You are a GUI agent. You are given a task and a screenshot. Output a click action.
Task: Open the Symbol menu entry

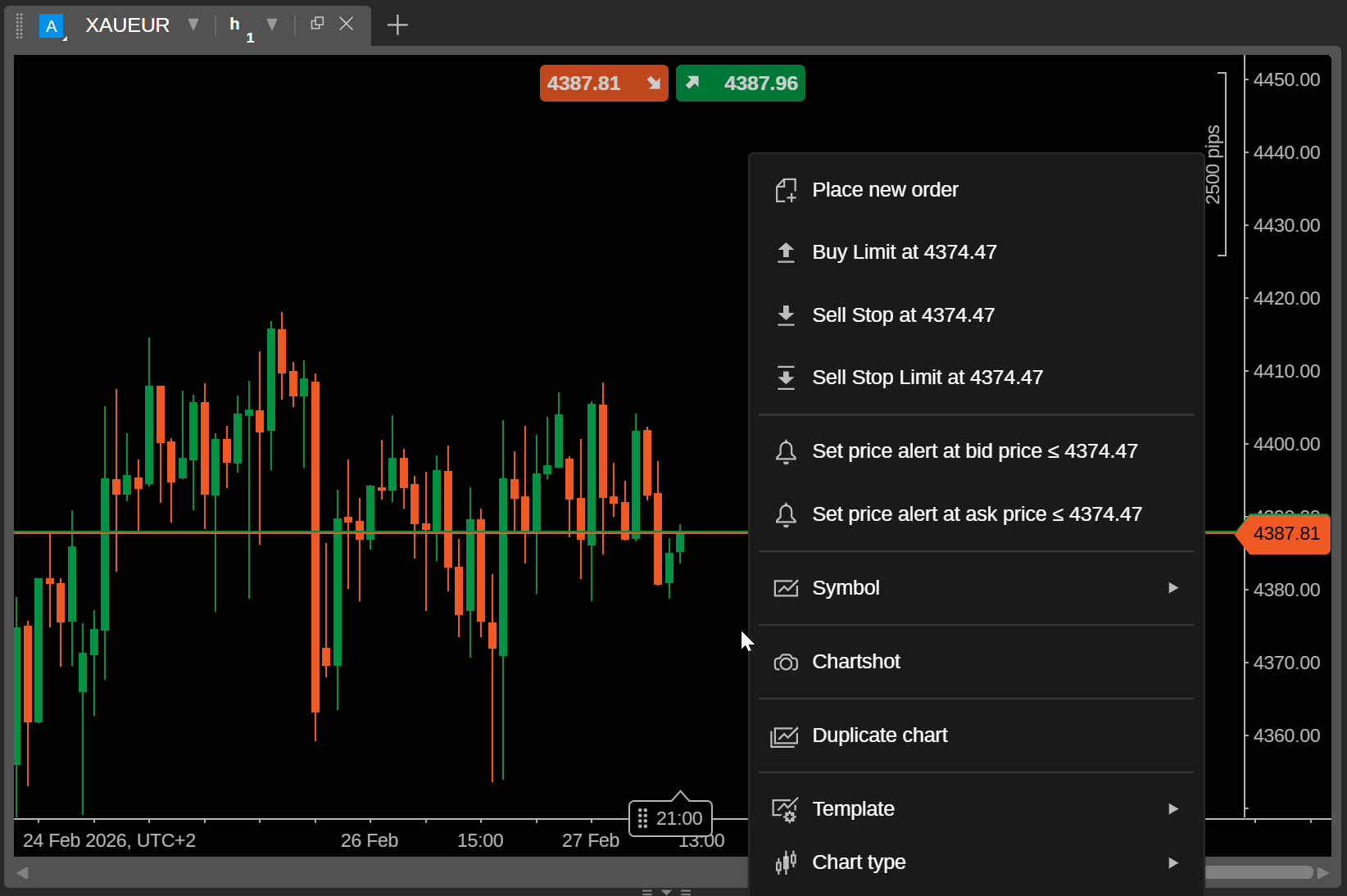point(976,588)
